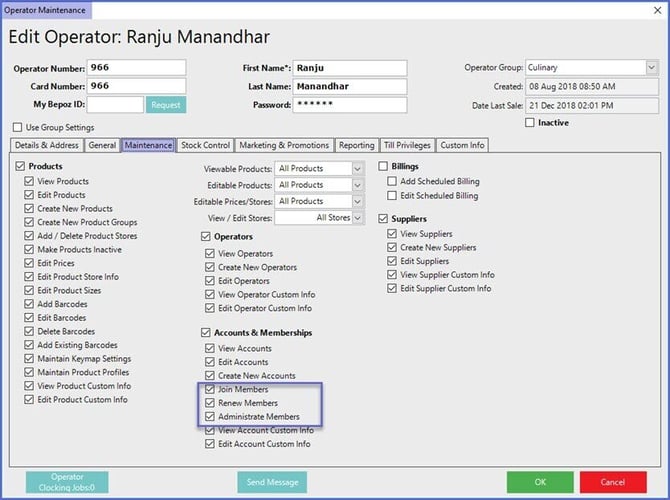Toggle the Inactive checkbox

(530, 123)
